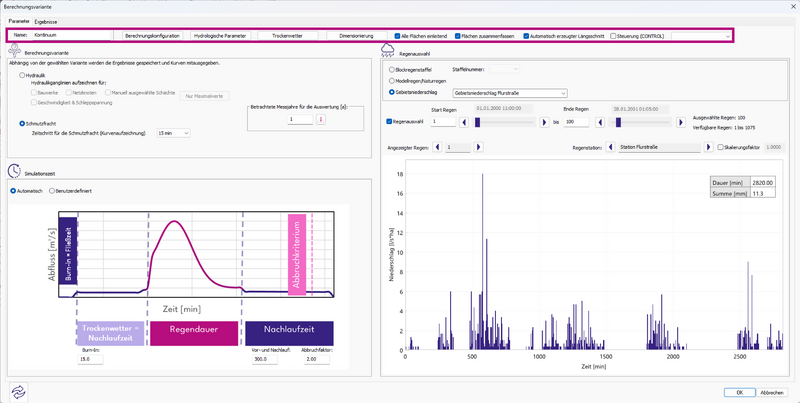Toggle Flächen zusammenfassen checkbox
This screenshot has width=800, height=403.
point(458,36)
